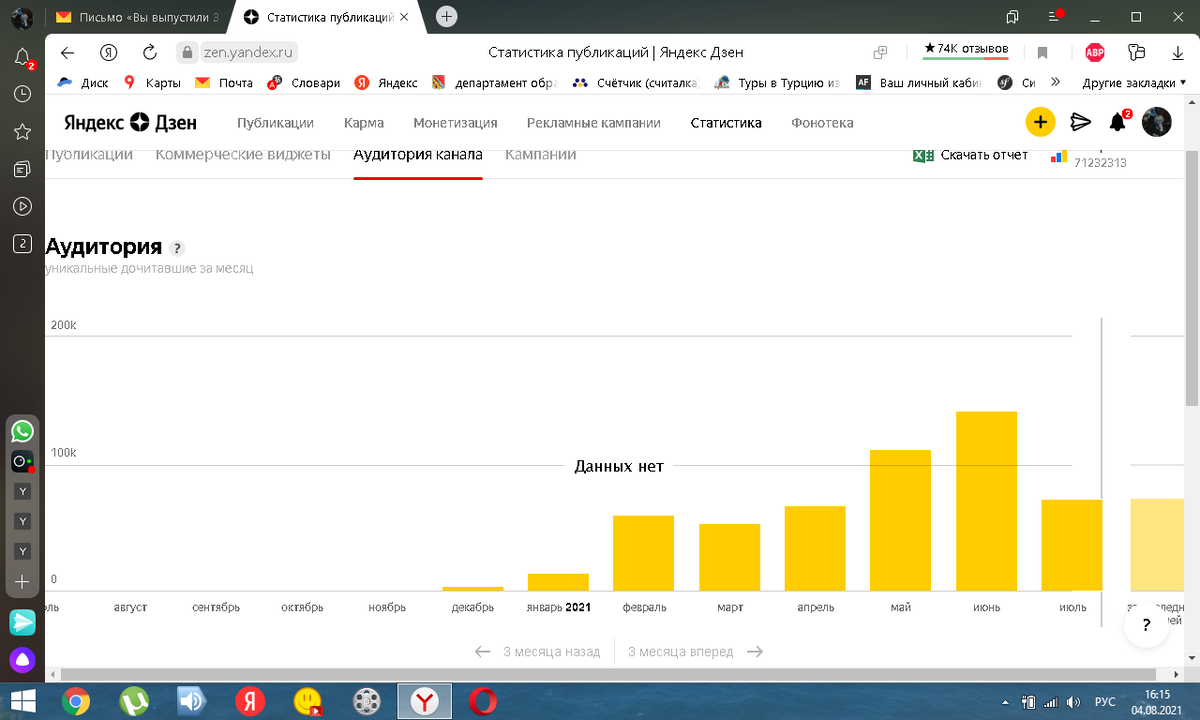Open Монетизация section
1200x720 pixels.
pos(455,123)
